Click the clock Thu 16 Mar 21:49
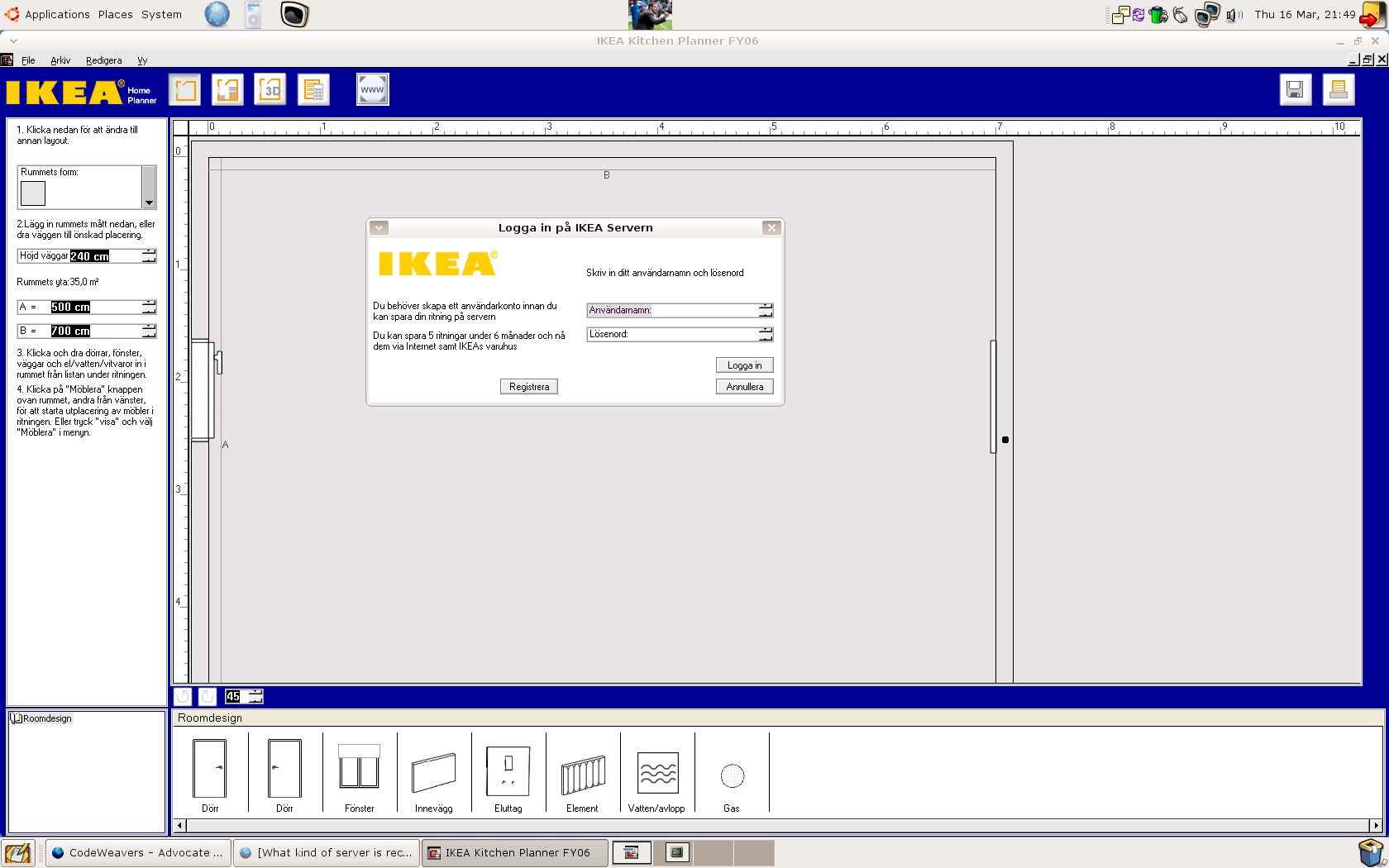 click(x=1305, y=14)
